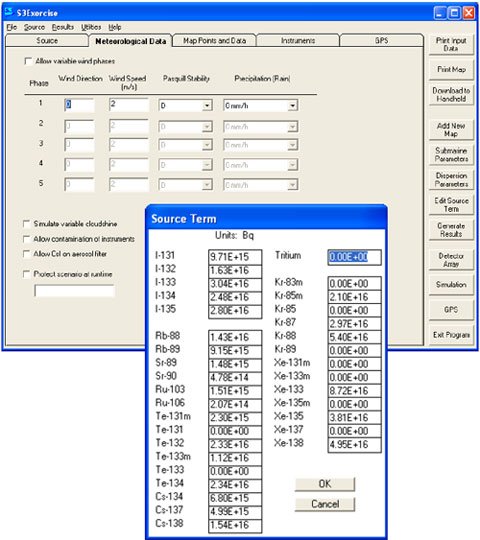Image resolution: width=480 pixels, height=540 pixels.
Task: Open phase 5 Precipitation dropdown
Action: pos(292,185)
